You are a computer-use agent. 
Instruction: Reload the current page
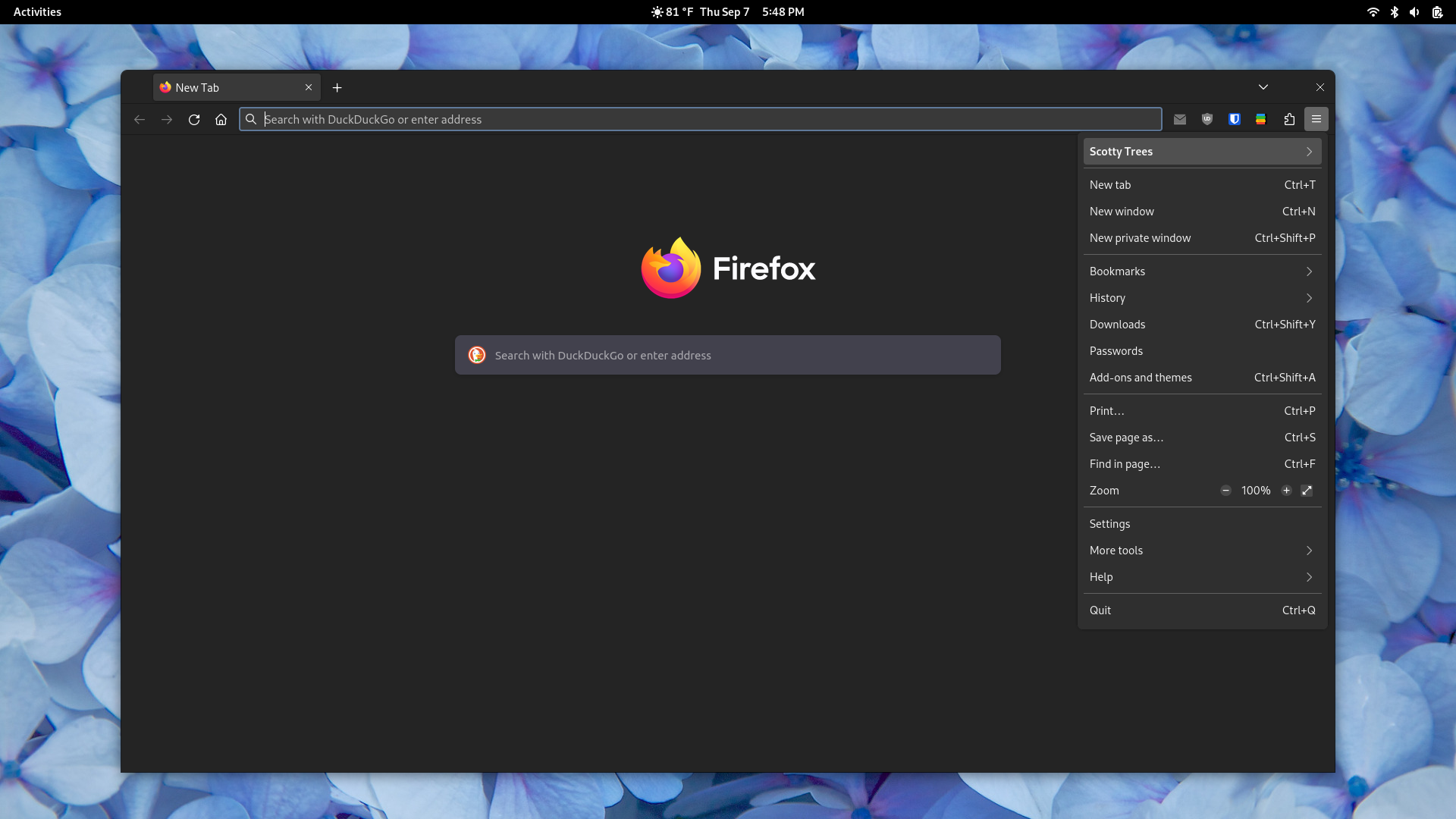(194, 119)
